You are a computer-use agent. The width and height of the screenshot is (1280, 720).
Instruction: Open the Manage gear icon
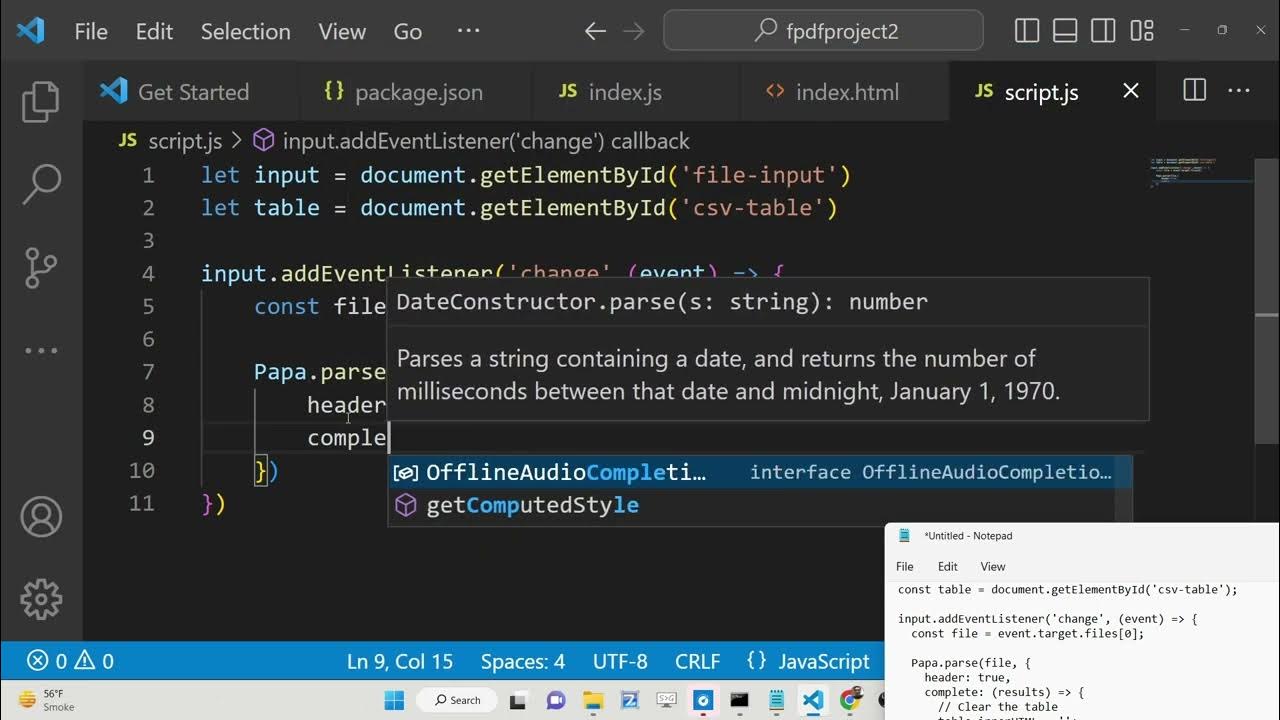(41, 599)
